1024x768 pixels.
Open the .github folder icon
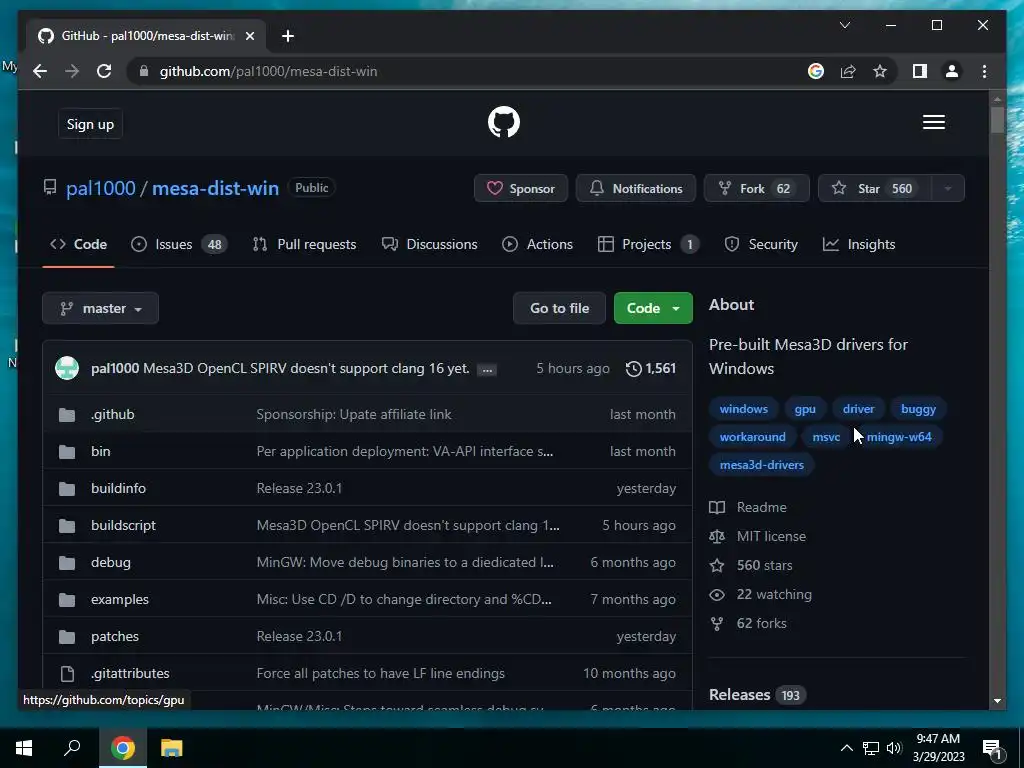click(x=67, y=415)
